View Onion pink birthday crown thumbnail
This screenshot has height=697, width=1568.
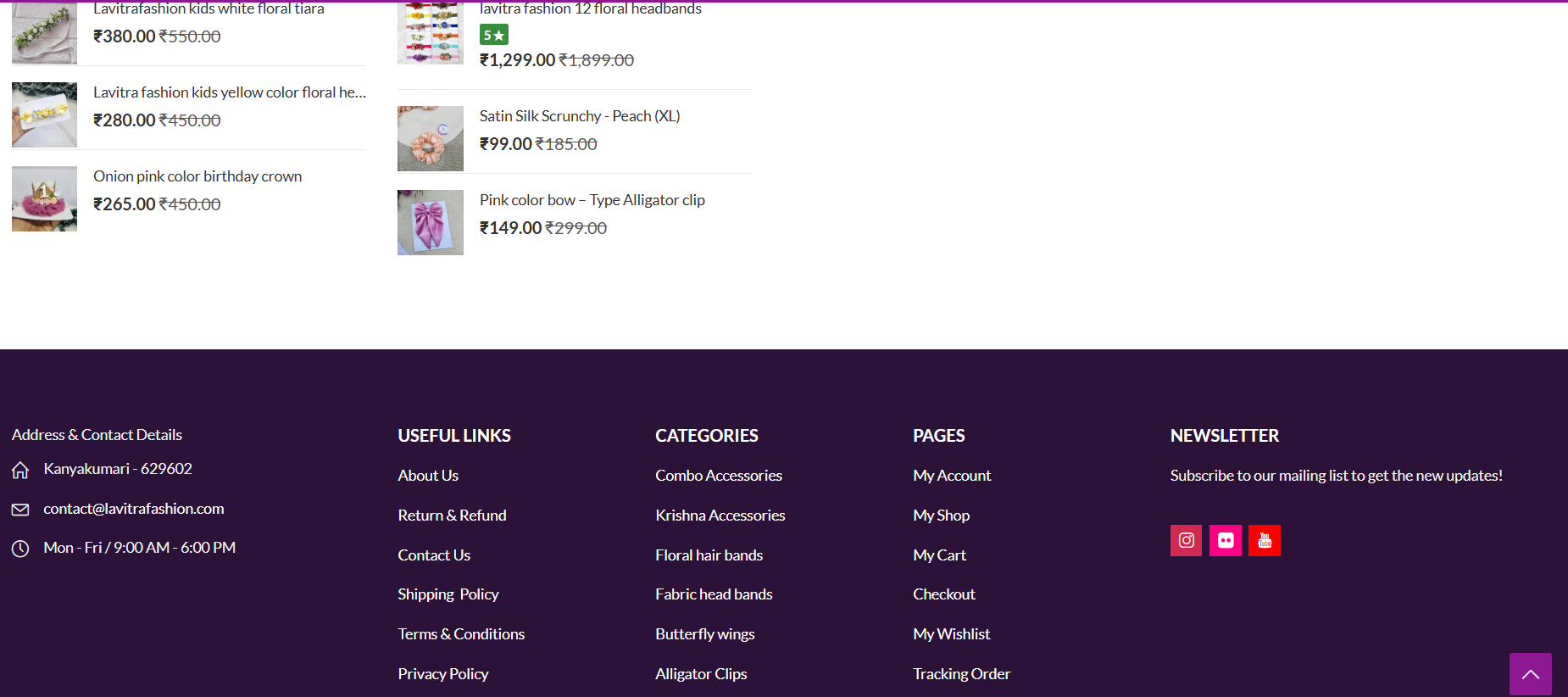click(44, 198)
